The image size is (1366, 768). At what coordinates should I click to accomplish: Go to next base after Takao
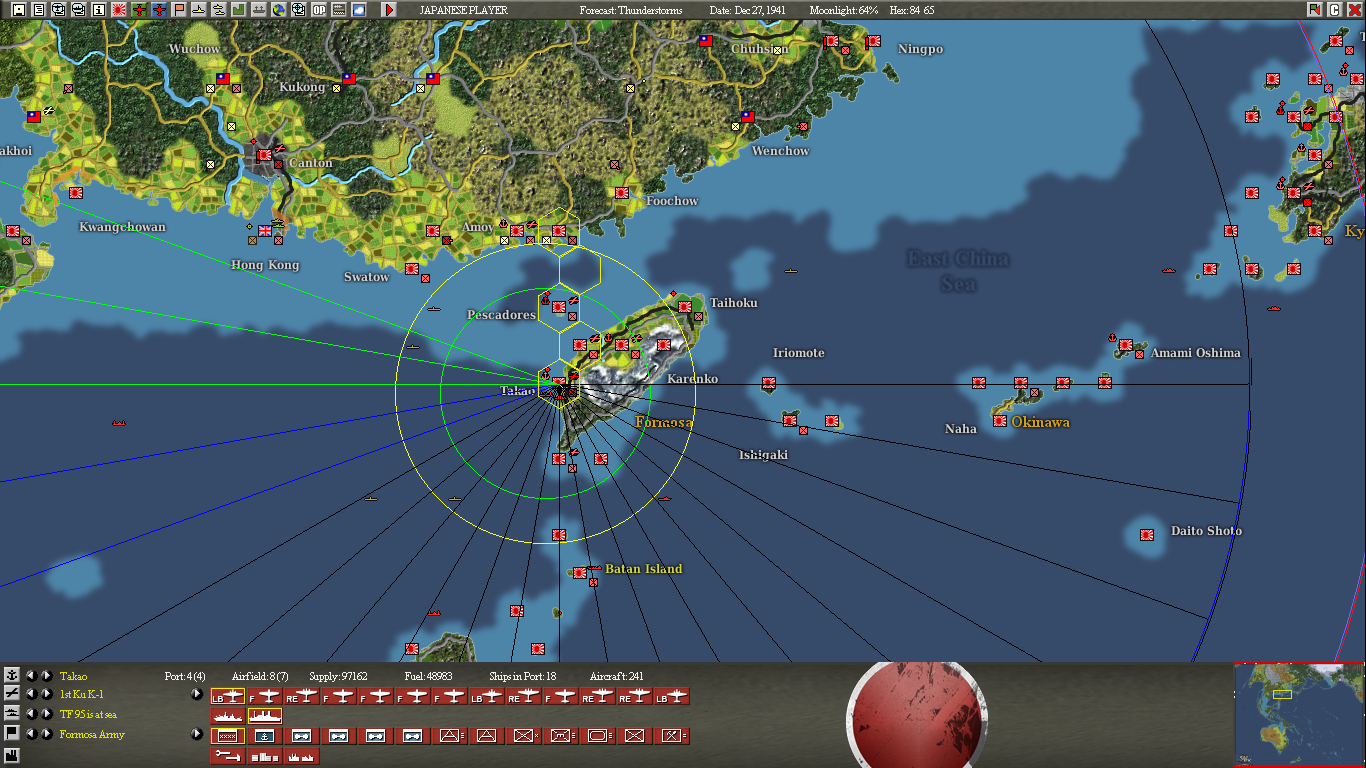[x=46, y=676]
